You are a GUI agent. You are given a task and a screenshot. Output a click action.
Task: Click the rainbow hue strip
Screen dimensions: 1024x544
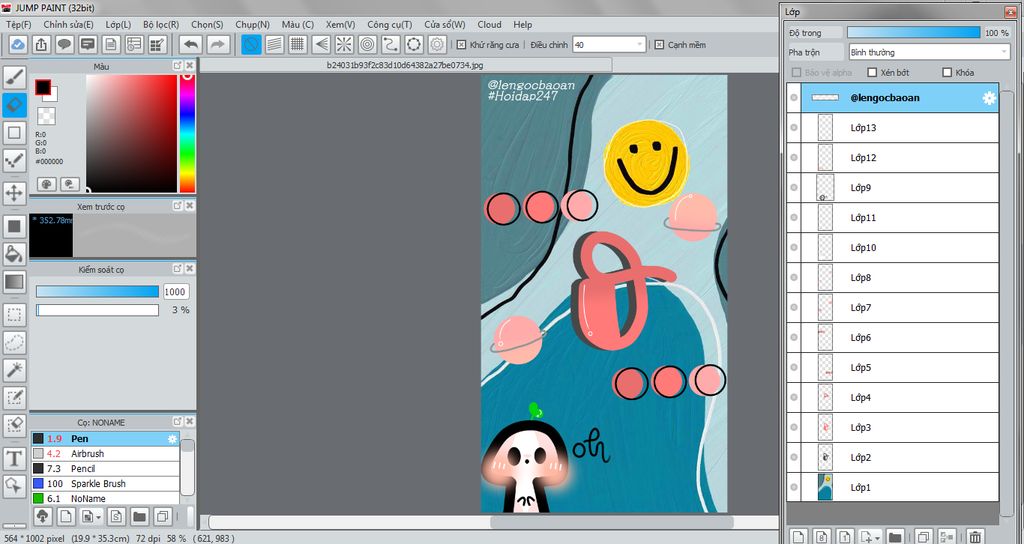[187, 133]
